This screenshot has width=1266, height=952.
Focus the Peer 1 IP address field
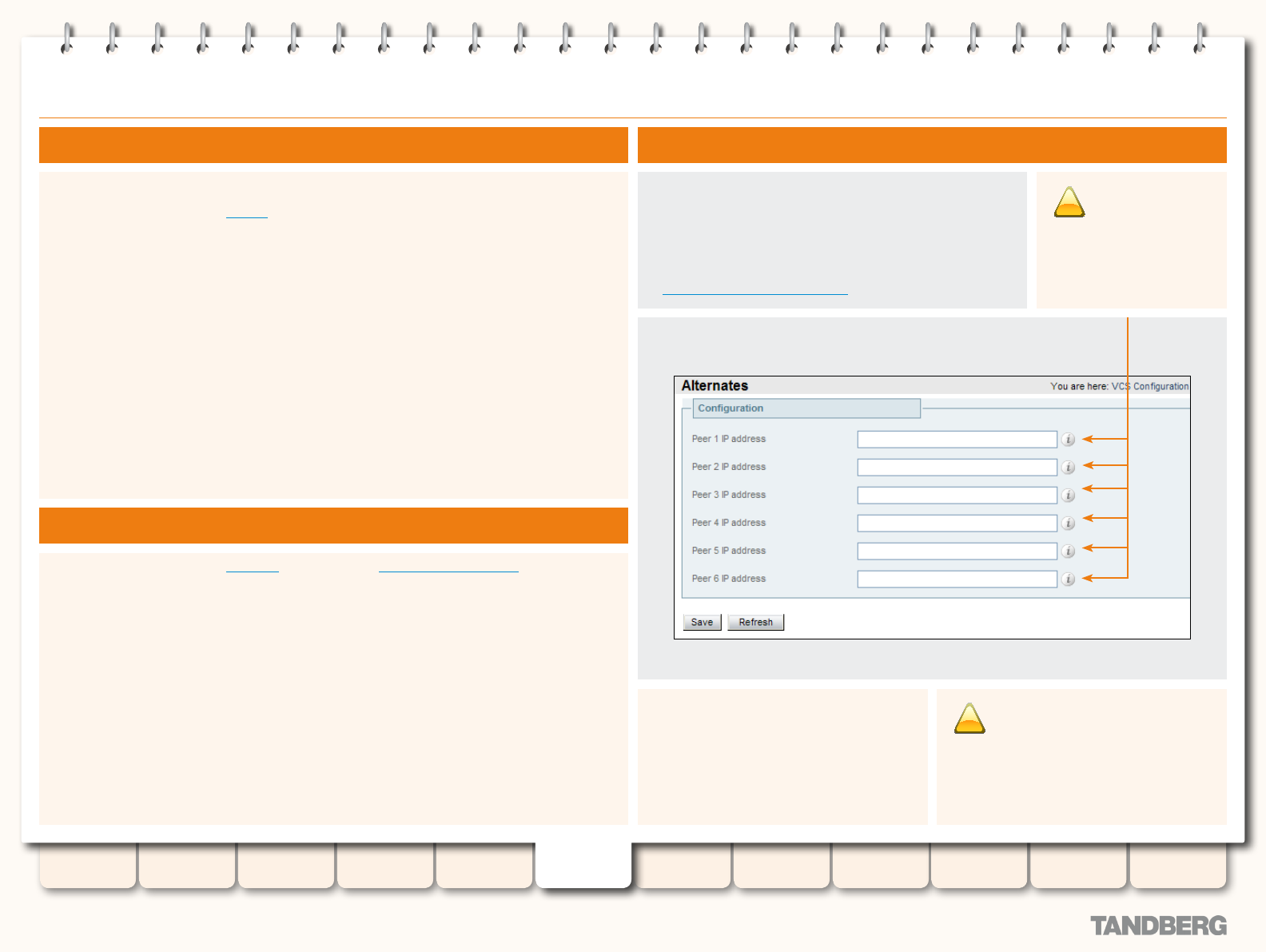coord(957,440)
